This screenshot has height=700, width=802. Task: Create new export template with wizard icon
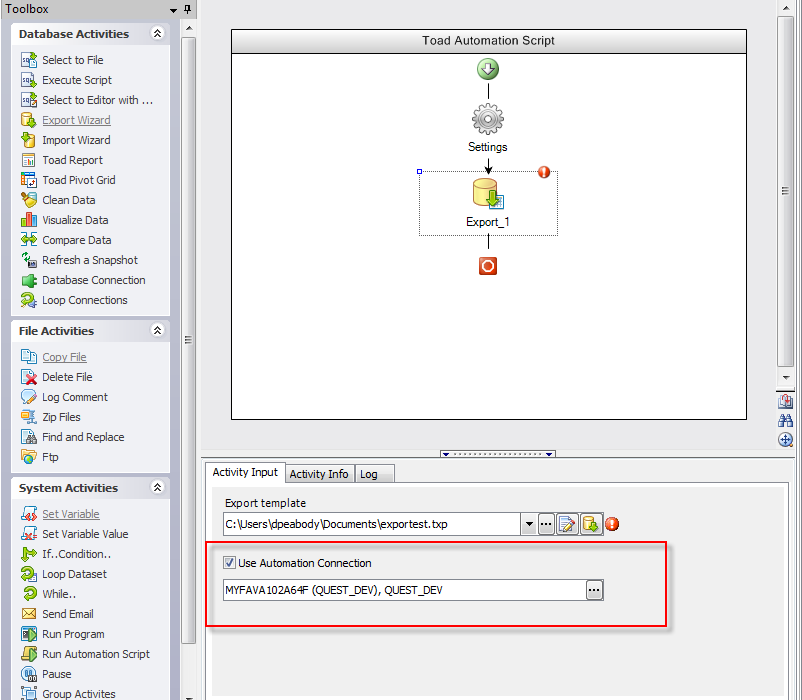pyautogui.click(x=591, y=524)
